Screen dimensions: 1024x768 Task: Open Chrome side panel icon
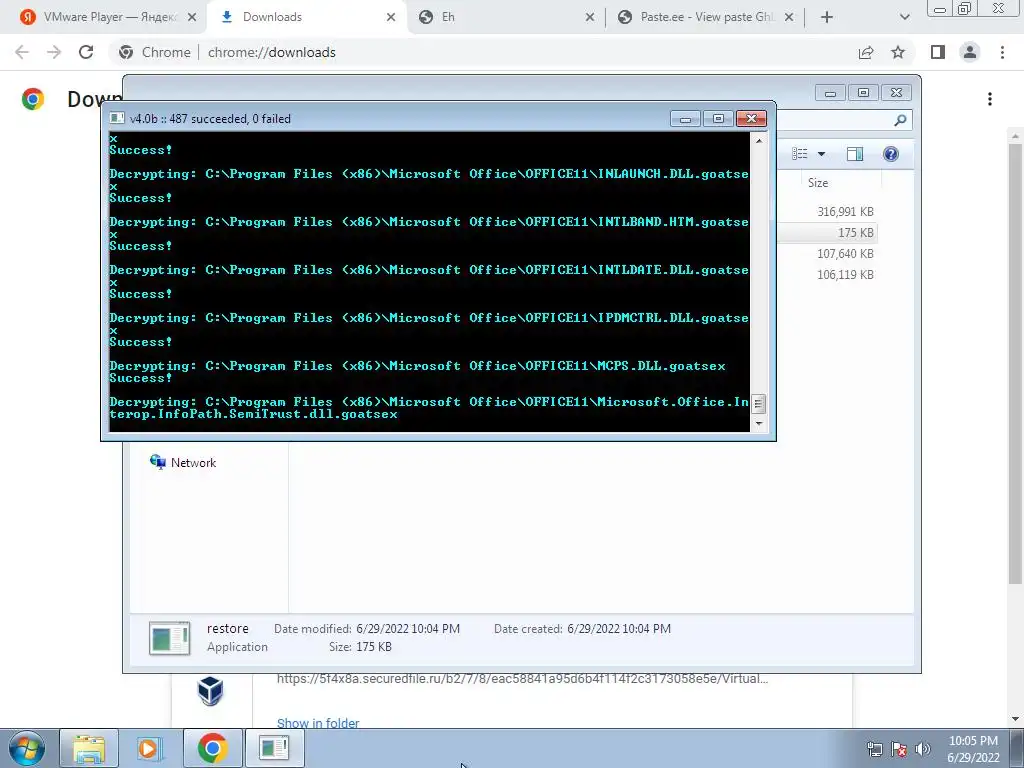[x=938, y=52]
